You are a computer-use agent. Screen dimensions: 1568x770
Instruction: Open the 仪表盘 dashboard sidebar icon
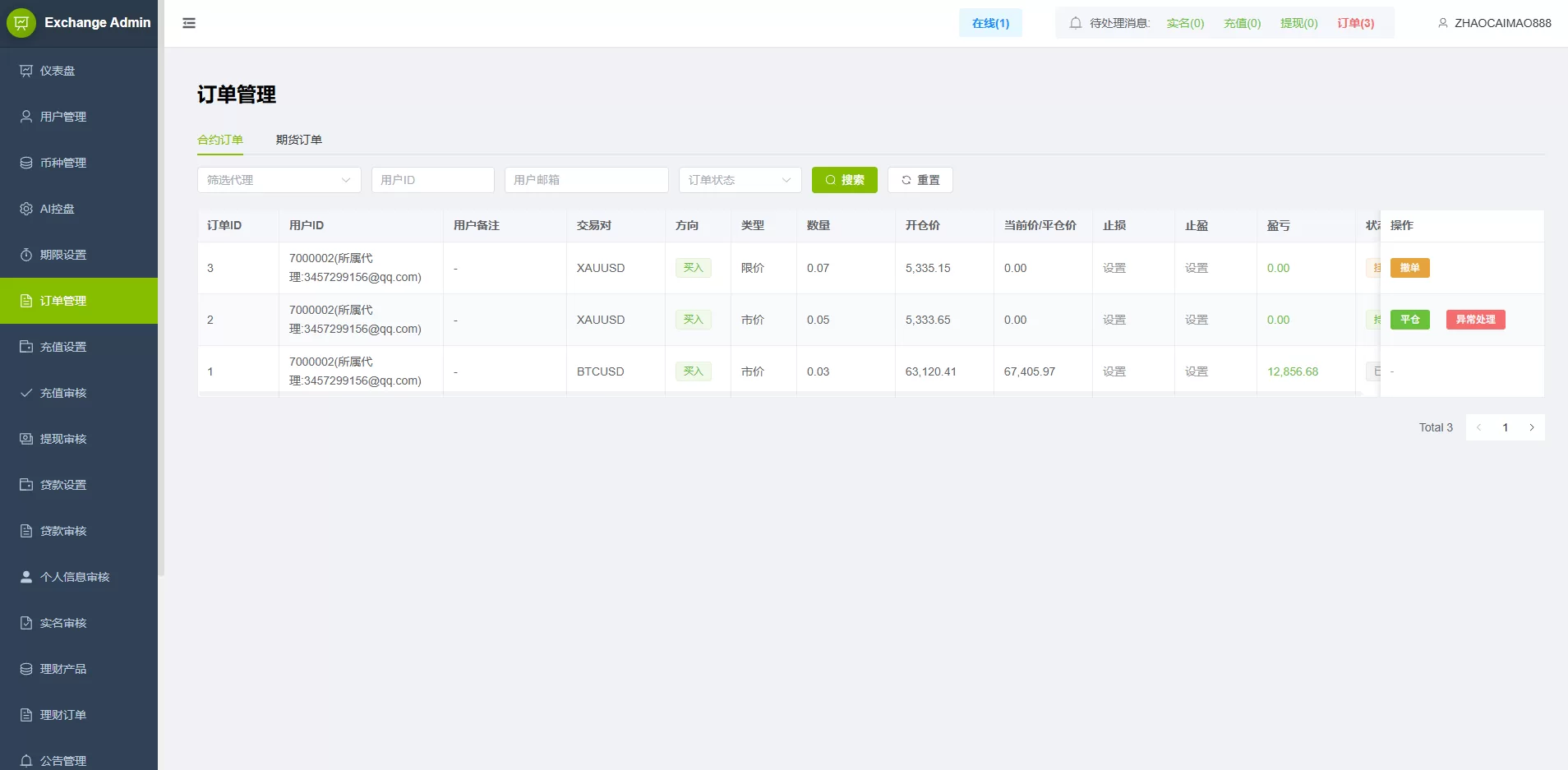26,71
